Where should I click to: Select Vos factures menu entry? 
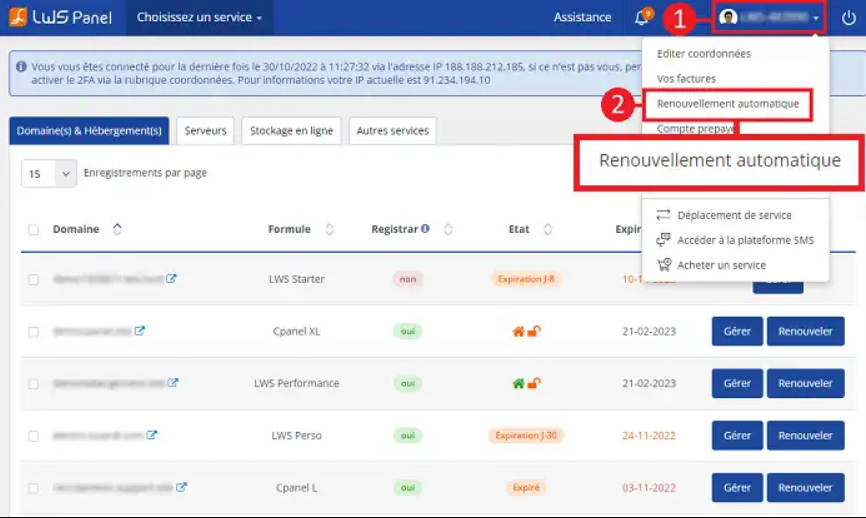click(686, 78)
